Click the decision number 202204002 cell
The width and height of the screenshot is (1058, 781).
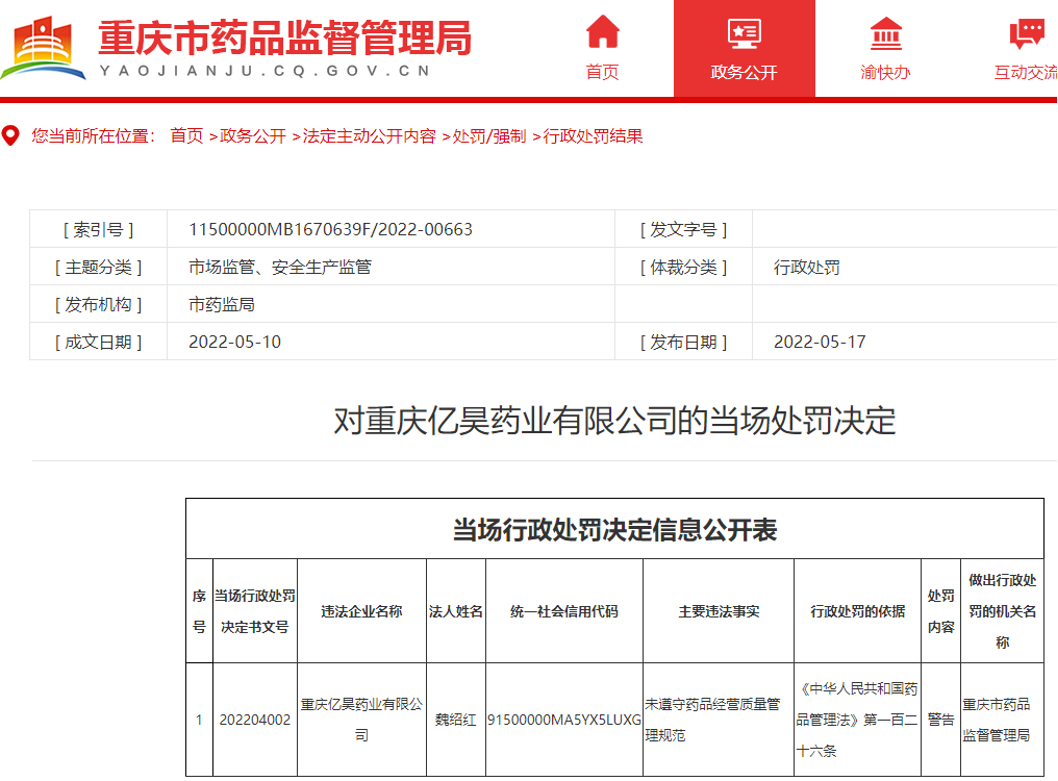254,720
